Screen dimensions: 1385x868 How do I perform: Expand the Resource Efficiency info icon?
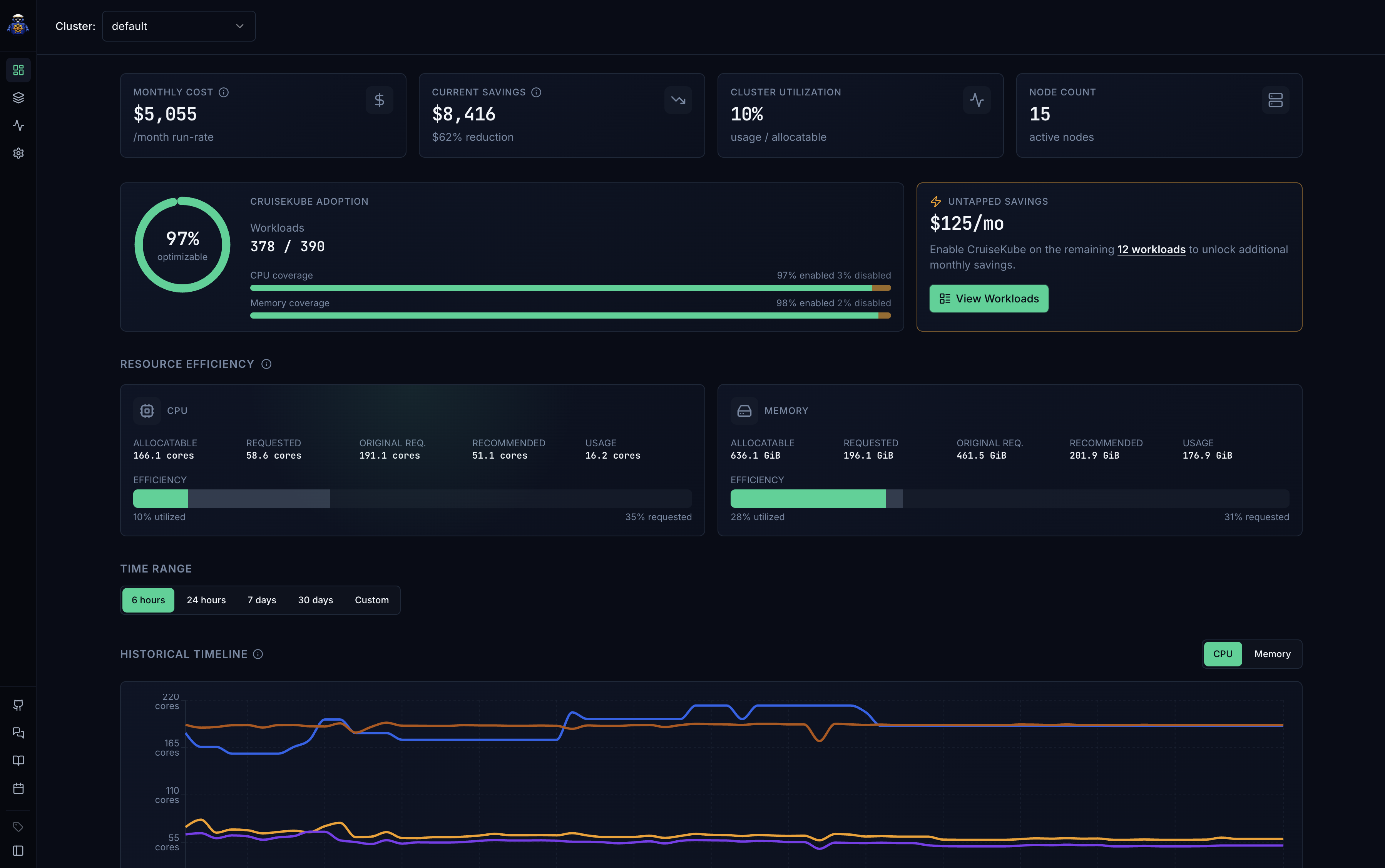(266, 364)
